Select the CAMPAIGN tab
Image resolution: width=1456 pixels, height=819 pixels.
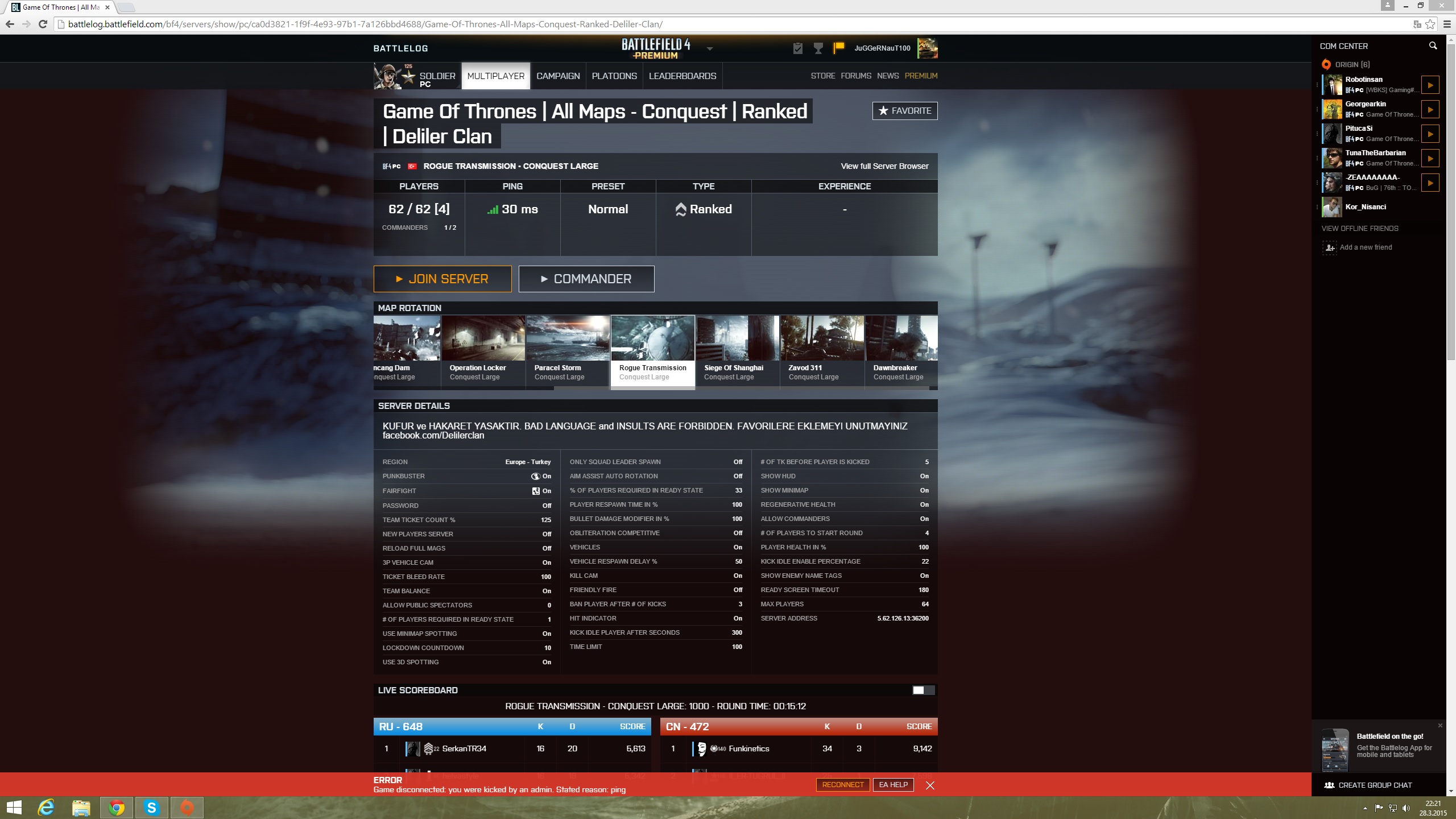[x=557, y=75]
